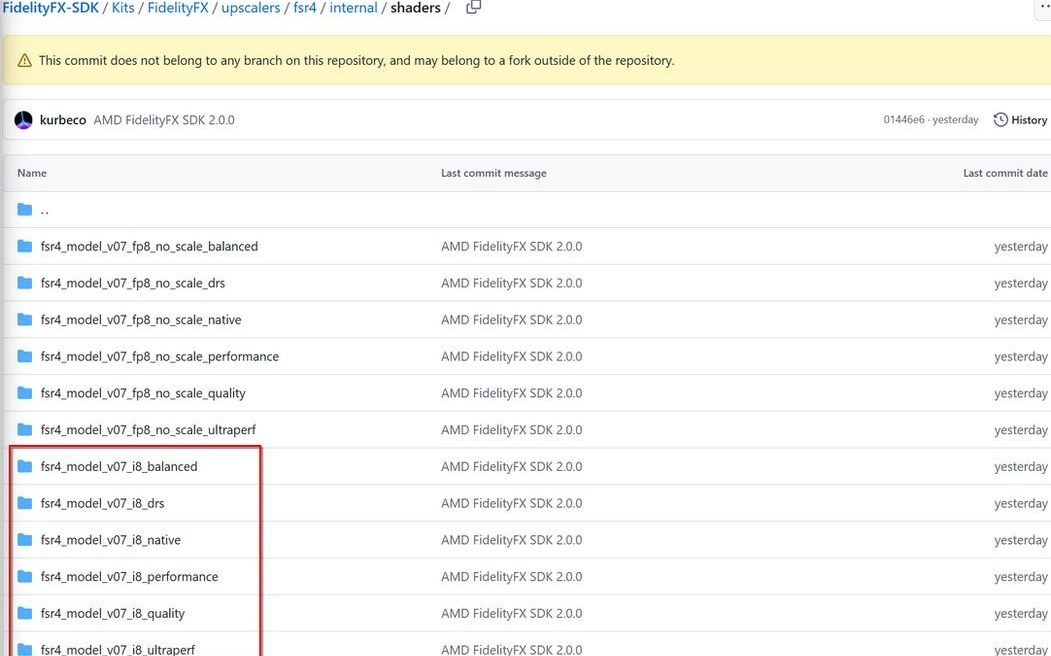This screenshot has width=1051, height=656.
Task: Open the fsr4_model_v07_fp8_no_scale_balanced folder
Action: click(x=149, y=246)
